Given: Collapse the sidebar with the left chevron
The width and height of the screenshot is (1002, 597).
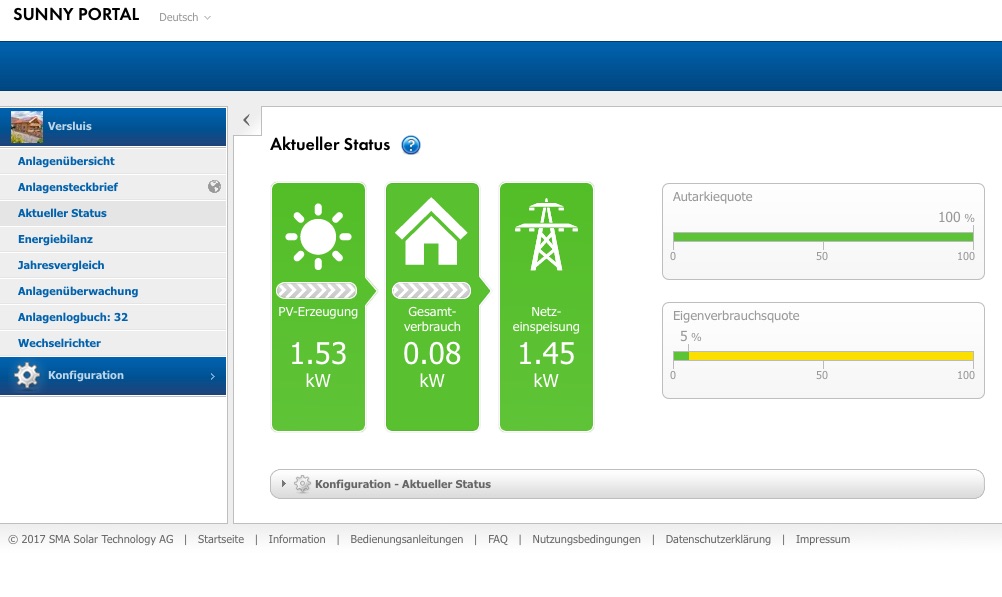Looking at the screenshot, I should click(x=246, y=120).
